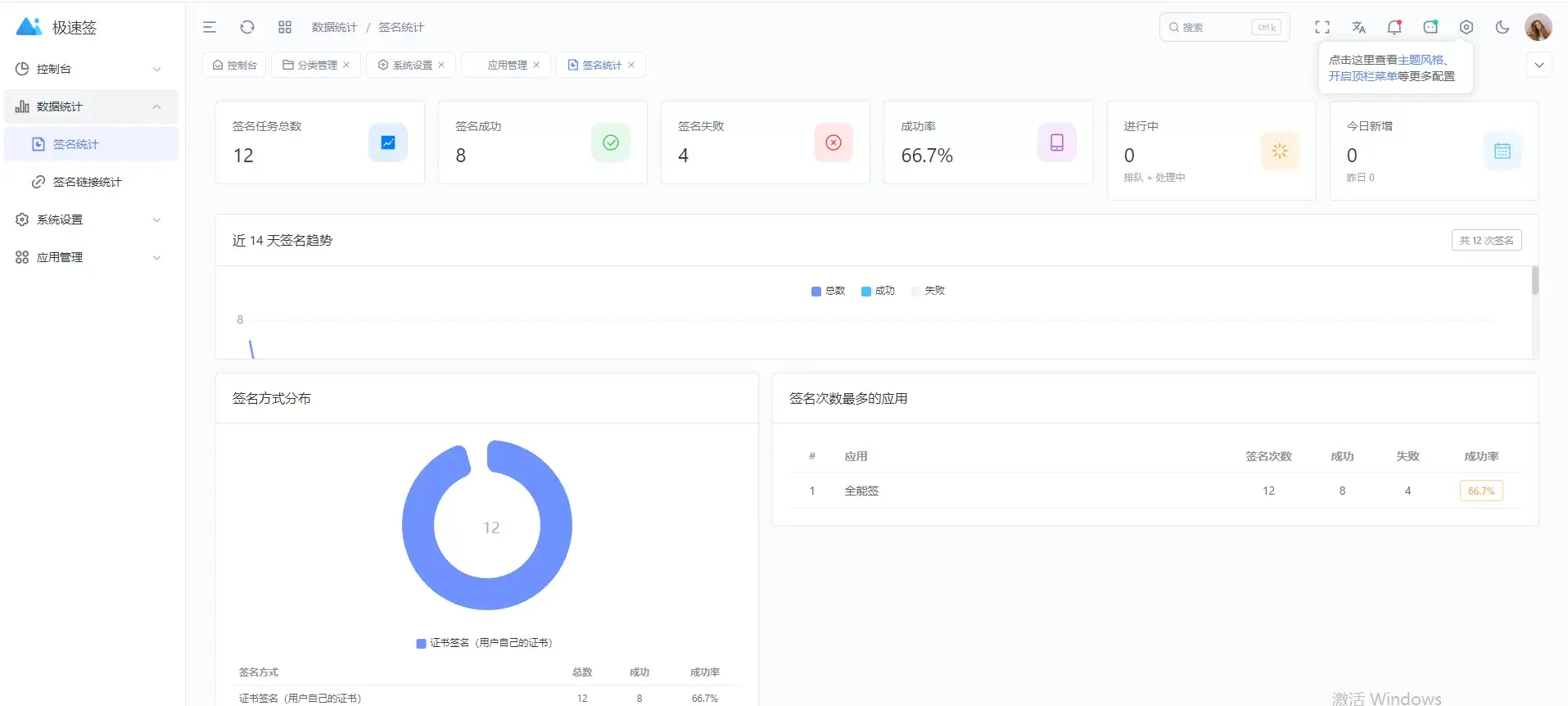The height and width of the screenshot is (706, 1568).
Task: Click the 签名失败 cross icon
Action: coord(834,143)
